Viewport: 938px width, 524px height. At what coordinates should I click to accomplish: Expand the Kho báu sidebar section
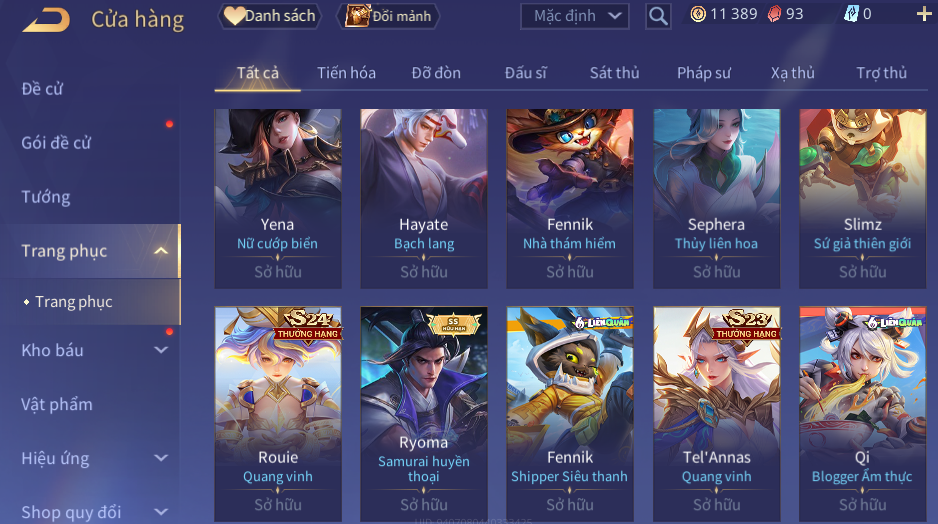pos(160,350)
